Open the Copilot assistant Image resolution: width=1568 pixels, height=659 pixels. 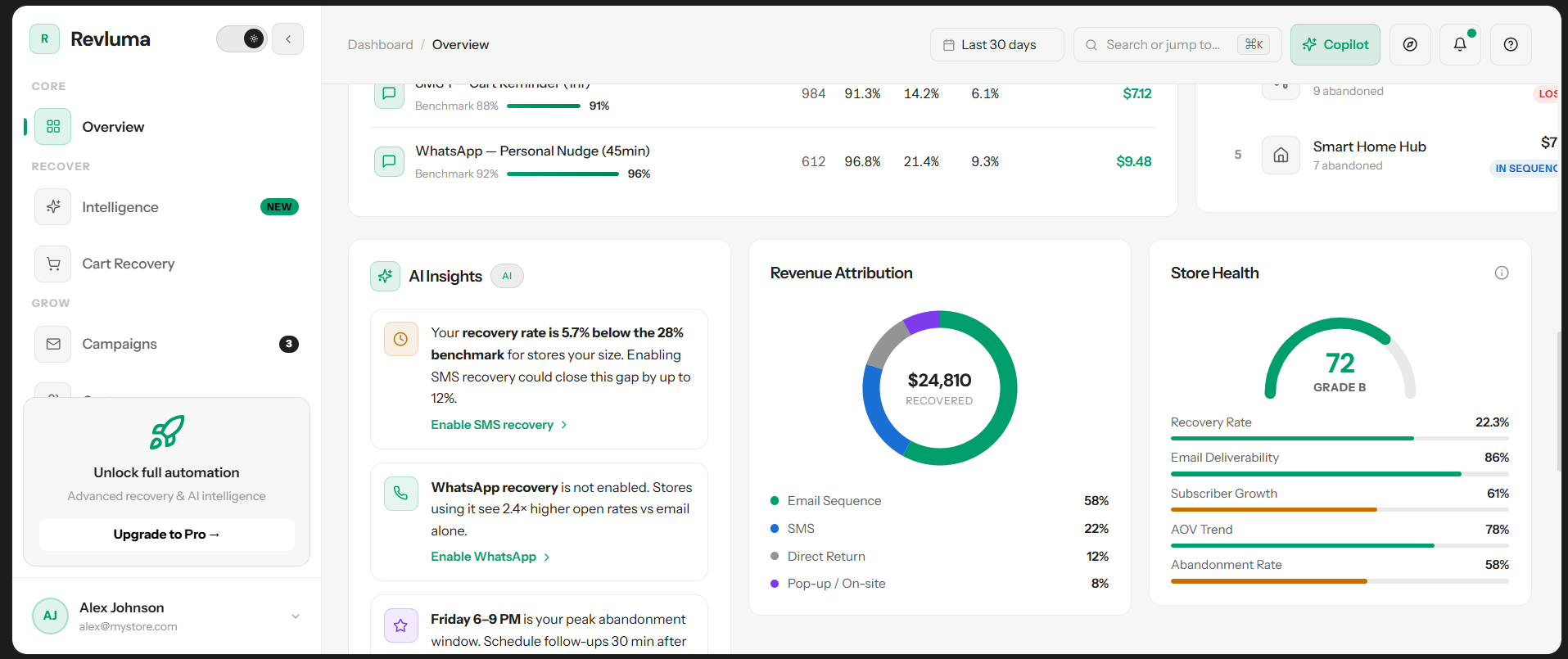tap(1335, 45)
